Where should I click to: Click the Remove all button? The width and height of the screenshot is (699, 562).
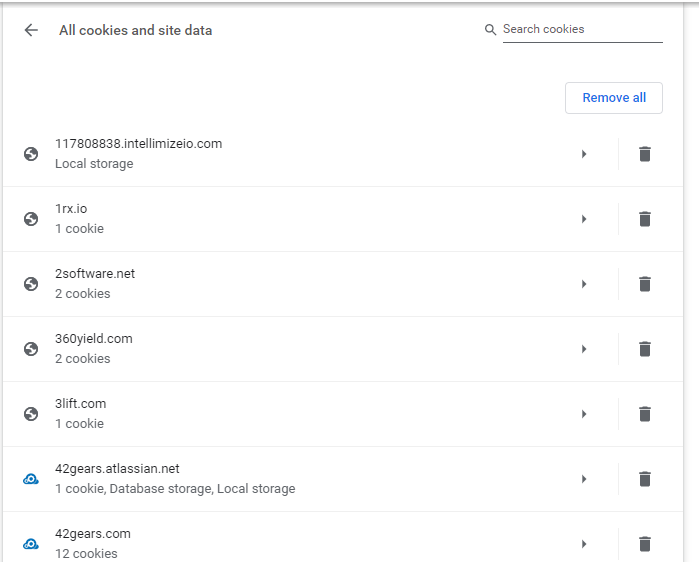[x=614, y=98]
